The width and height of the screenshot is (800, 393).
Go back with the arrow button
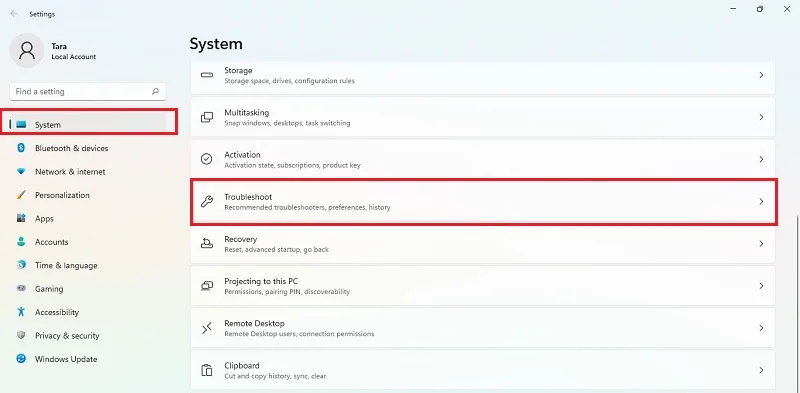click(14, 14)
